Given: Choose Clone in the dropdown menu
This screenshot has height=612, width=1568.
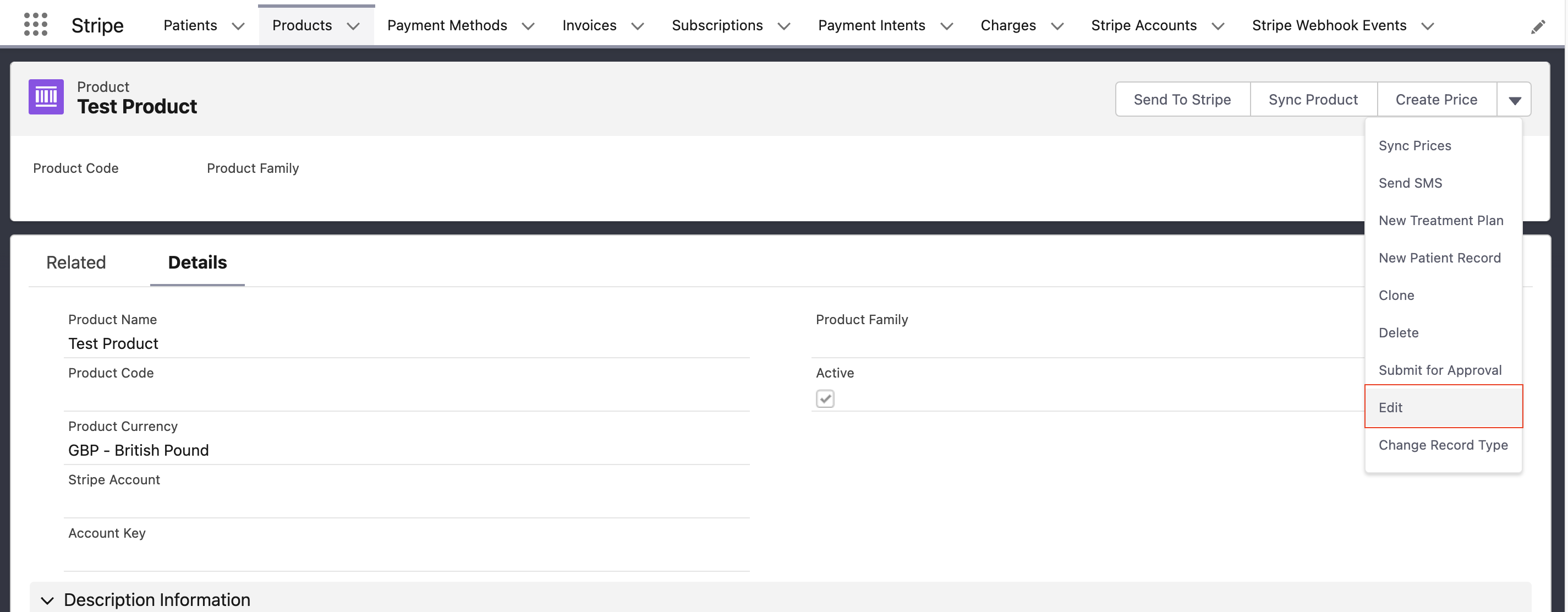Looking at the screenshot, I should pyautogui.click(x=1396, y=296).
